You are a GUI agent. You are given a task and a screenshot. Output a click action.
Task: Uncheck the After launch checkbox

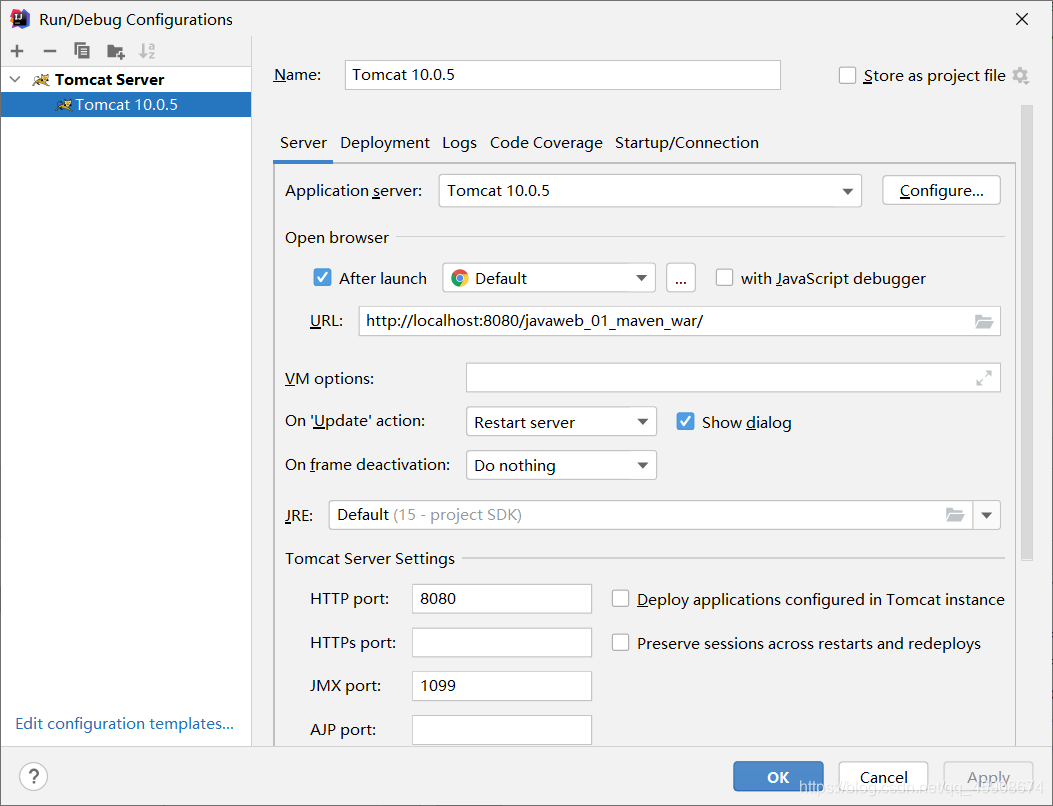[322, 277]
